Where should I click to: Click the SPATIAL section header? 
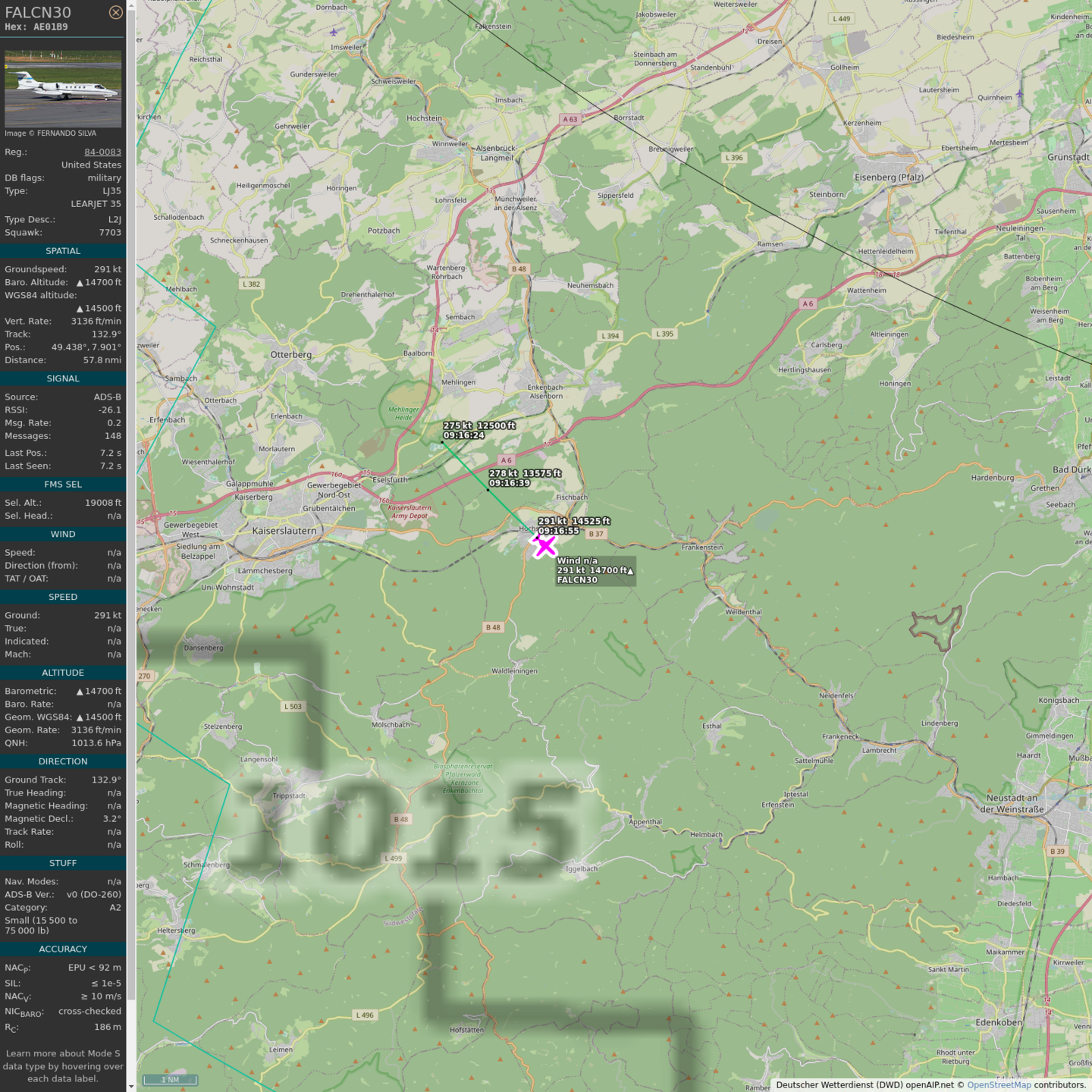point(63,251)
